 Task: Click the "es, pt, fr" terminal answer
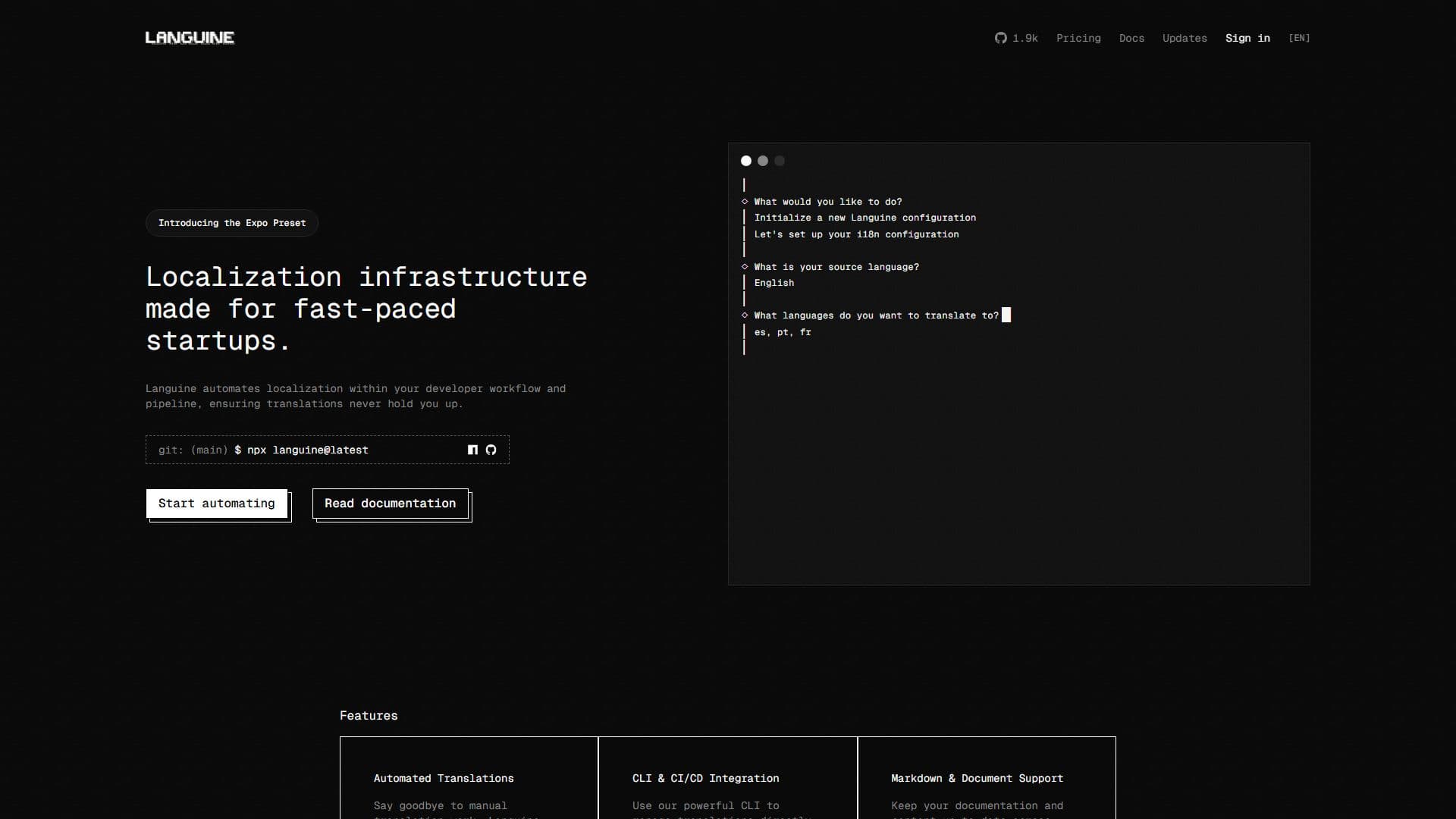[783, 332]
